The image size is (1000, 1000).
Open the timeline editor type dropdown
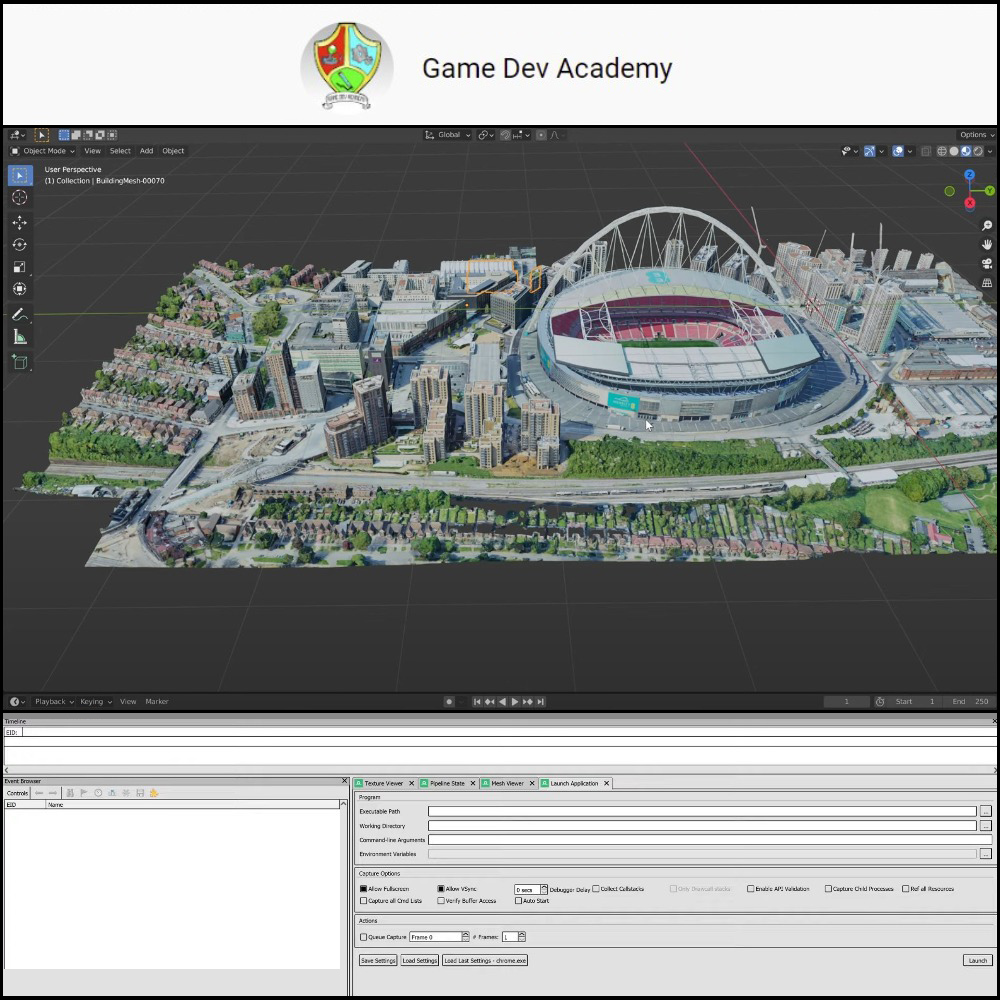(17, 702)
